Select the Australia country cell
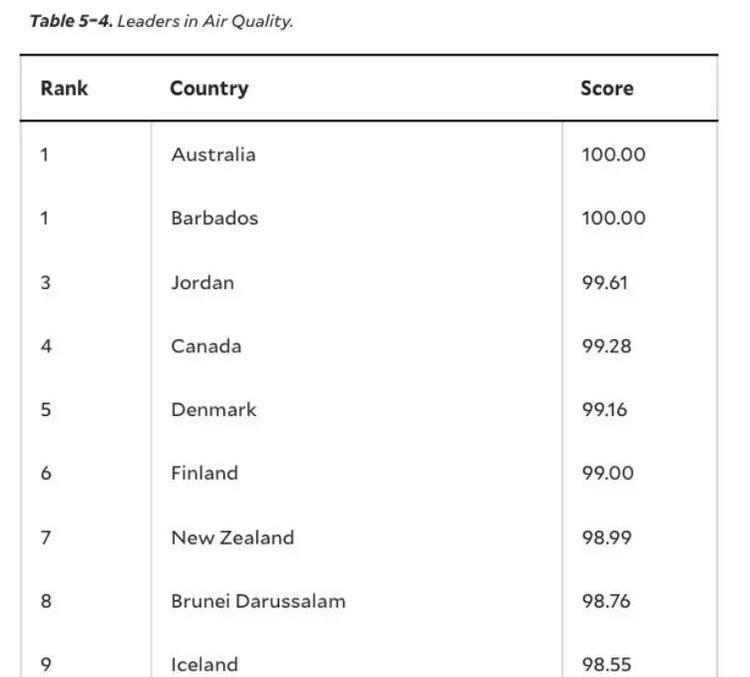The height and width of the screenshot is (677, 750). tap(213, 155)
